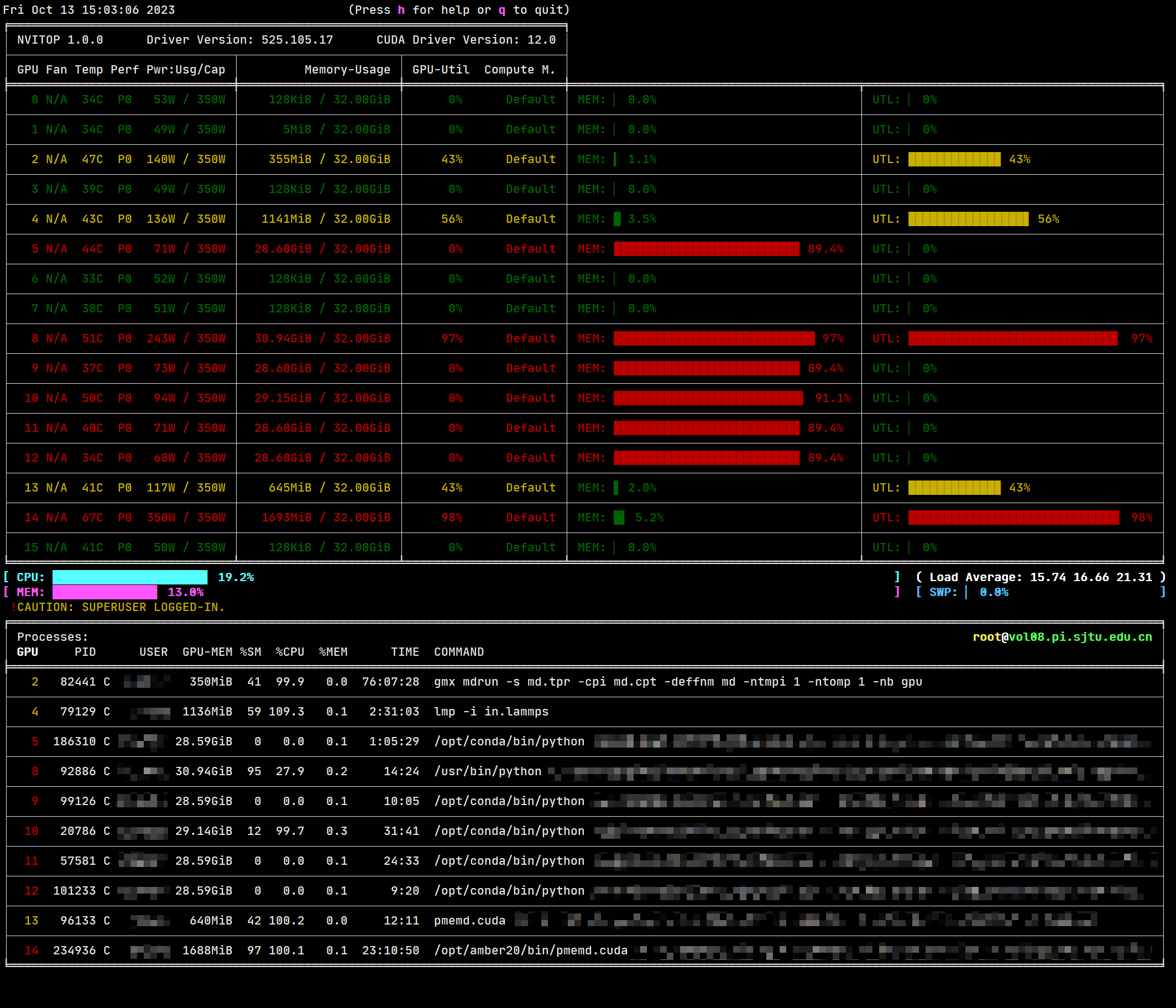Click the CPU 19.2% percentage value

pos(236,577)
